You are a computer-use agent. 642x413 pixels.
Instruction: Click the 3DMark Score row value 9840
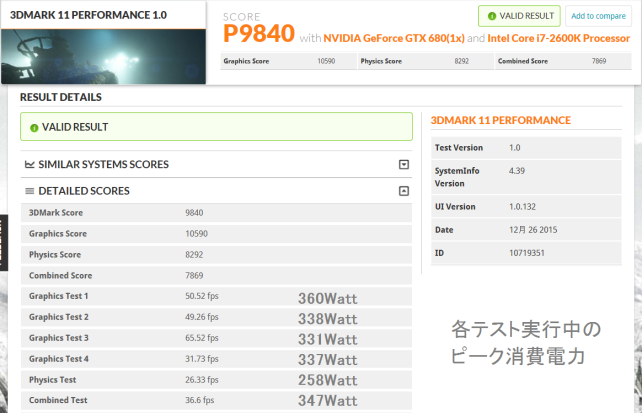coord(194,213)
